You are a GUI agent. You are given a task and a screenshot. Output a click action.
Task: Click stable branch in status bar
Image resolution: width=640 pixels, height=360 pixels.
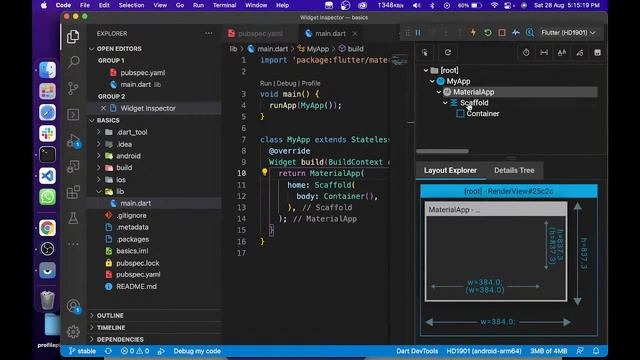click(82, 351)
